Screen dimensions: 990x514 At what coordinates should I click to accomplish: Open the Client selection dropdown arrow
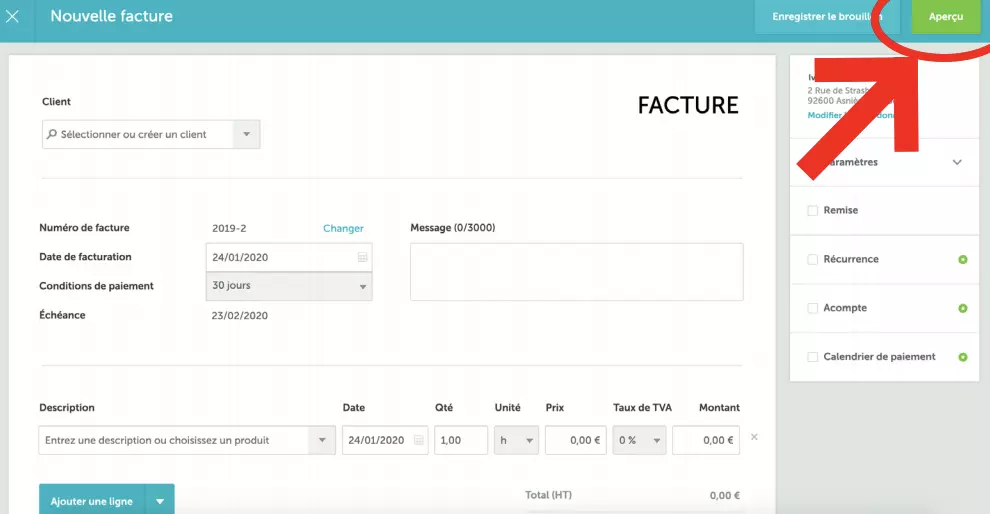click(247, 135)
